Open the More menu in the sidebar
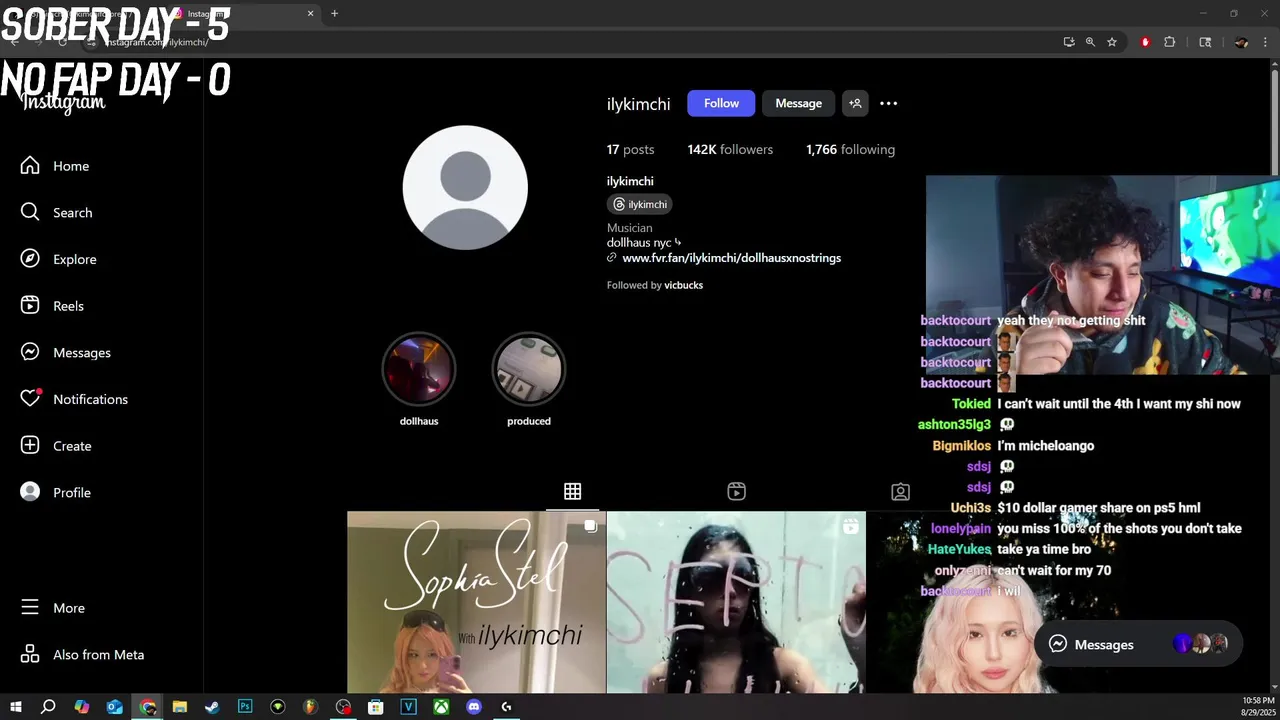Image resolution: width=1280 pixels, height=720 pixels. [x=53, y=608]
